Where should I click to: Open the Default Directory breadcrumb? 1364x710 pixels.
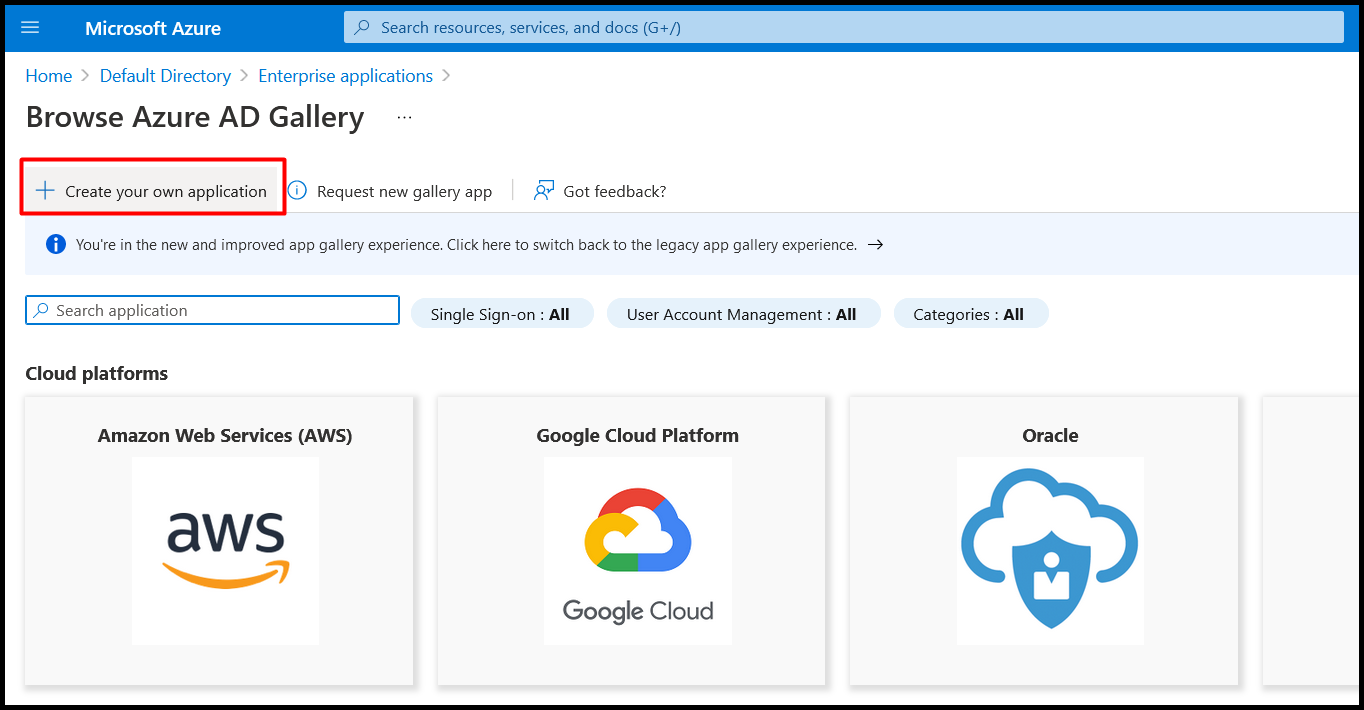165,76
